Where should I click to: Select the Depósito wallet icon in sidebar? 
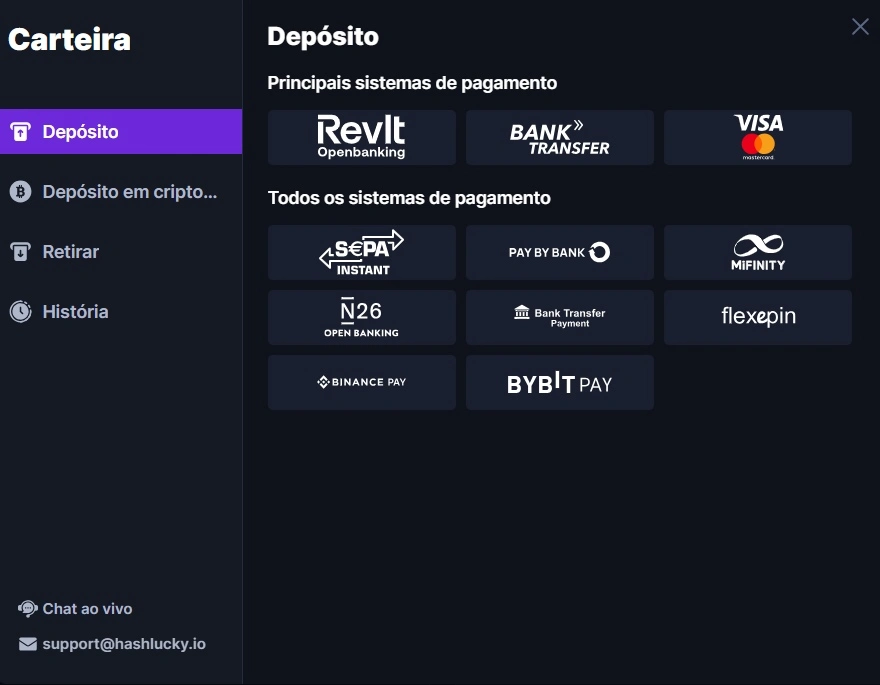[21, 131]
